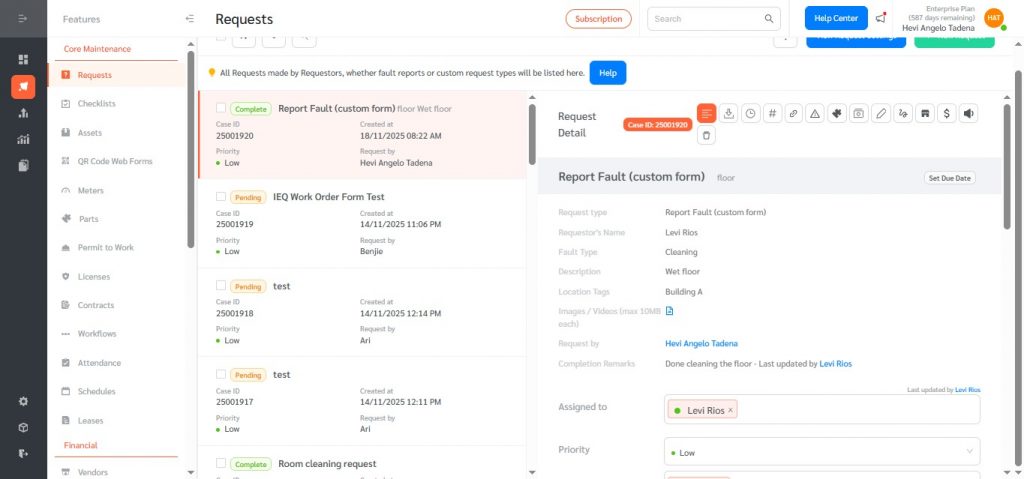Tick the checkbox for Report Fault request
The width and height of the screenshot is (1024, 479).
coord(221,108)
